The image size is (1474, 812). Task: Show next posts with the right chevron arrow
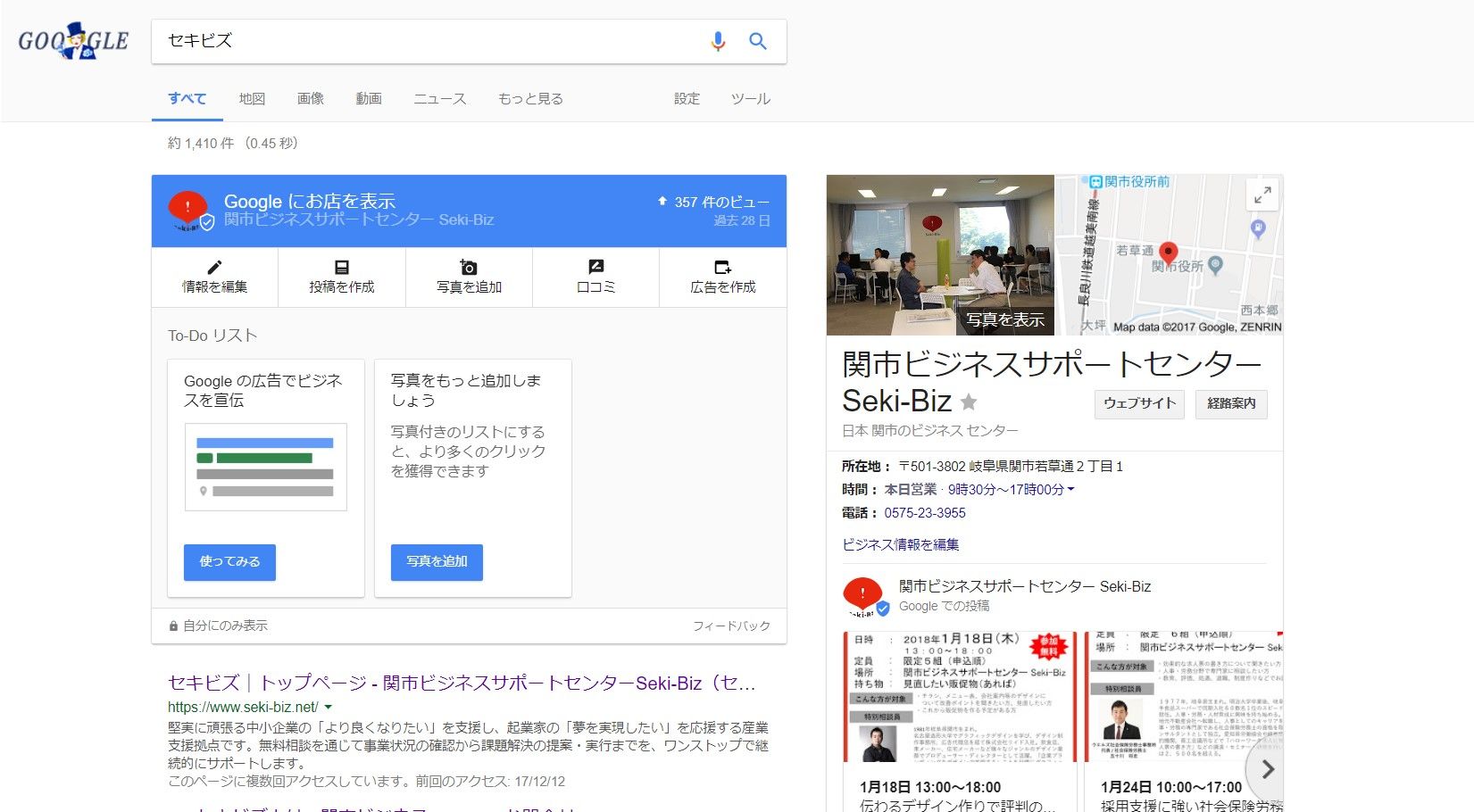coord(1267,769)
